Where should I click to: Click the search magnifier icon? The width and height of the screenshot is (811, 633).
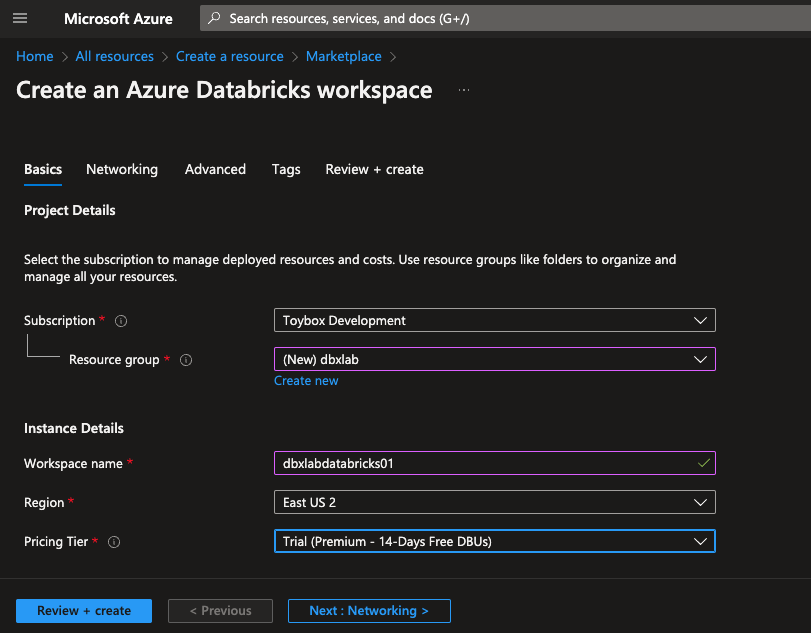[x=214, y=19]
